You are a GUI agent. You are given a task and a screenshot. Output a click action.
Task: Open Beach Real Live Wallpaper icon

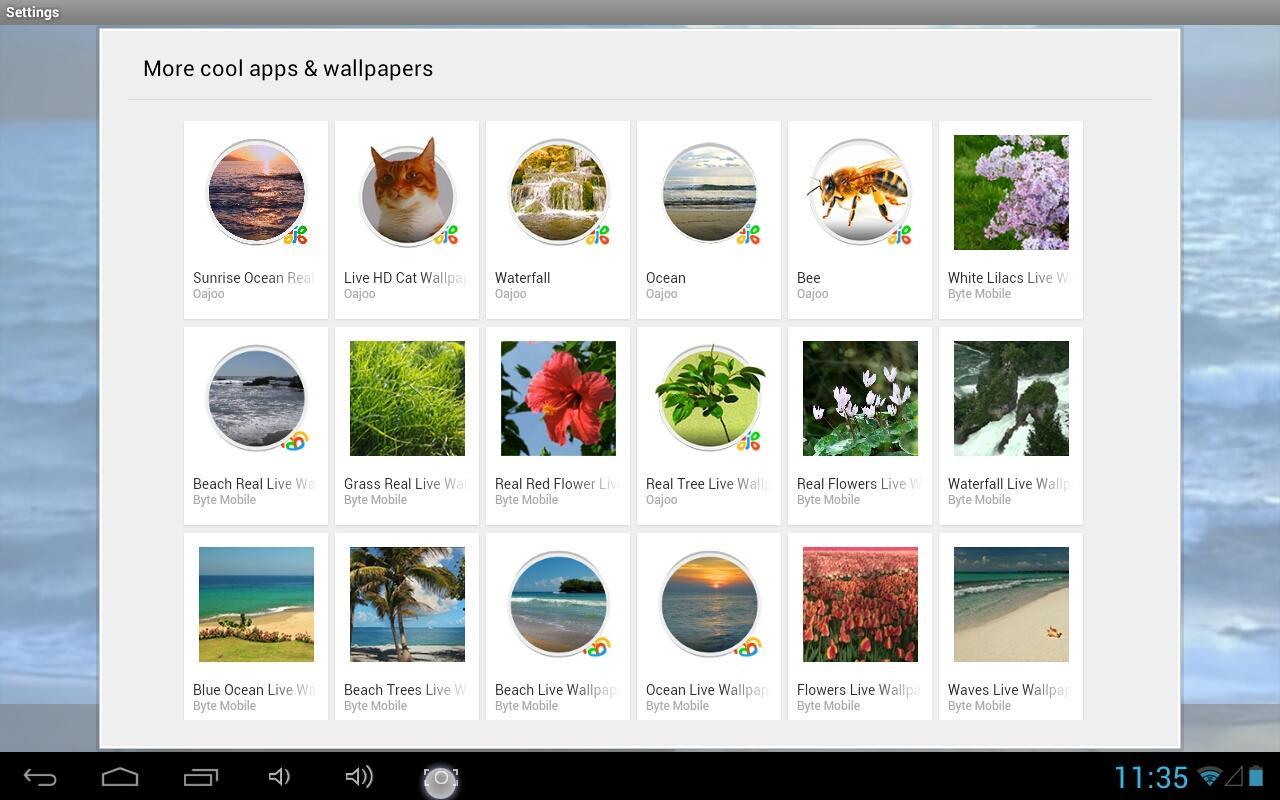[256, 398]
